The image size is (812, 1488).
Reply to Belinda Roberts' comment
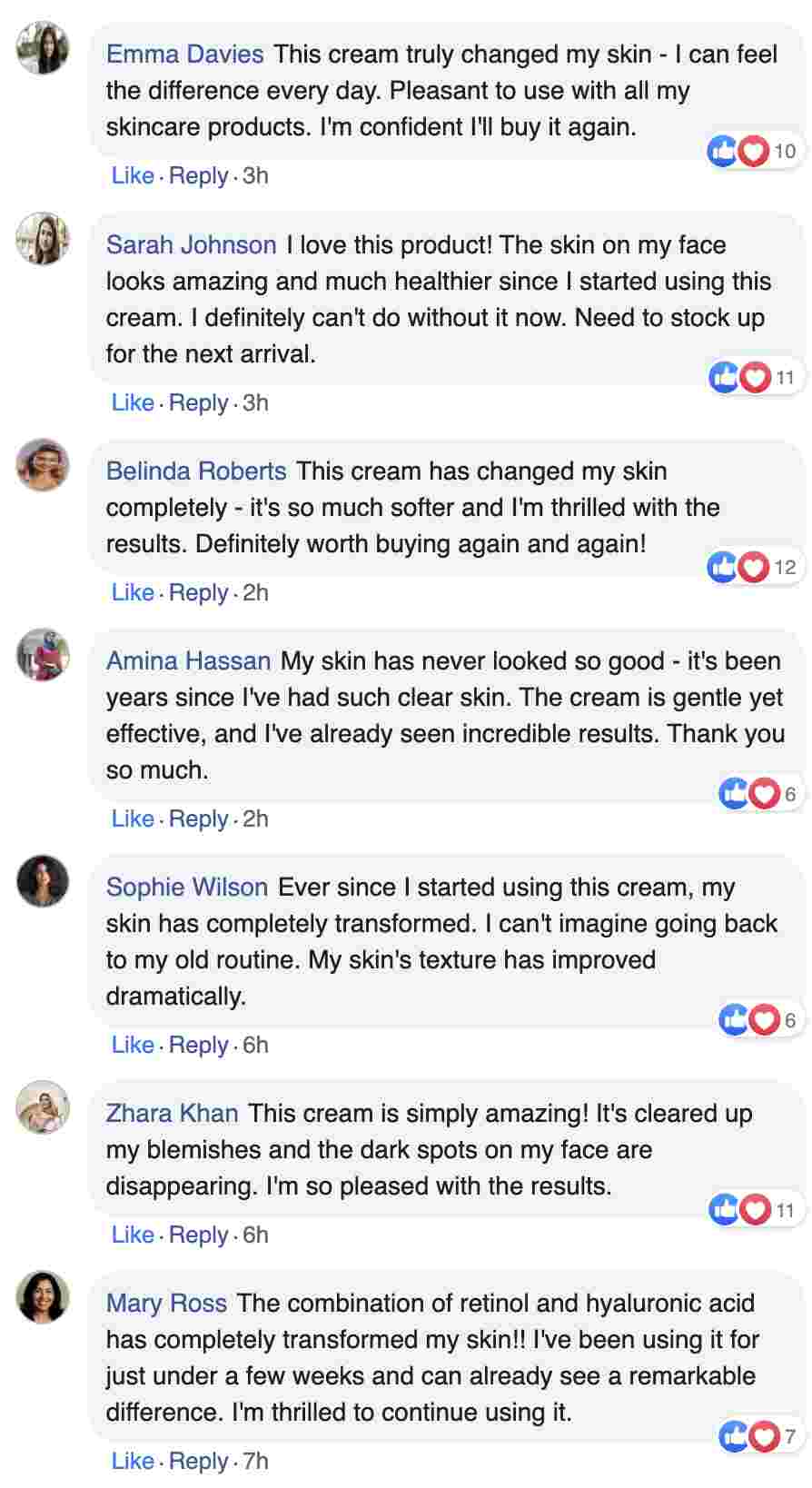(198, 592)
